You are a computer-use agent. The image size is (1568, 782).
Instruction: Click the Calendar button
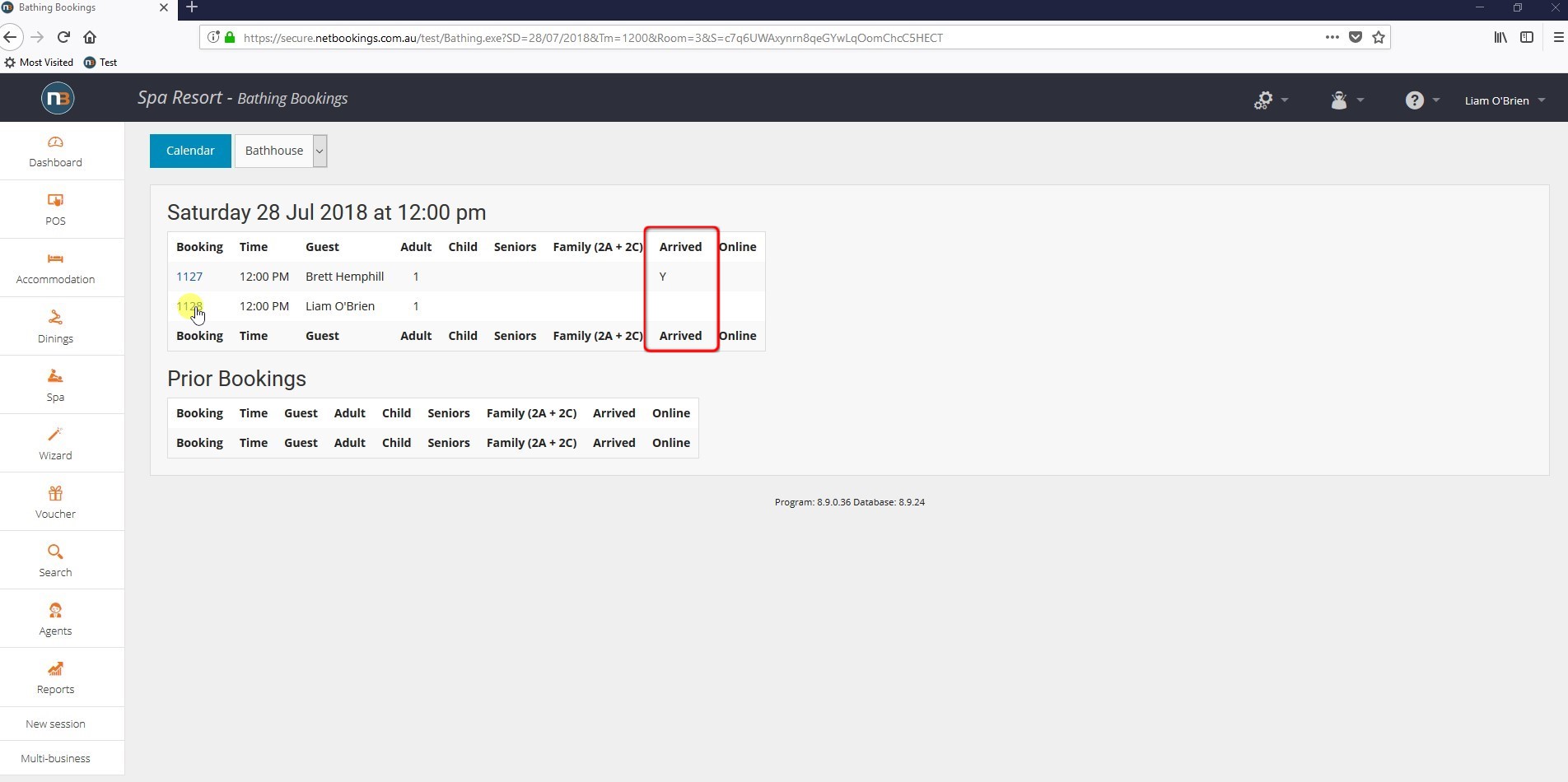(190, 151)
